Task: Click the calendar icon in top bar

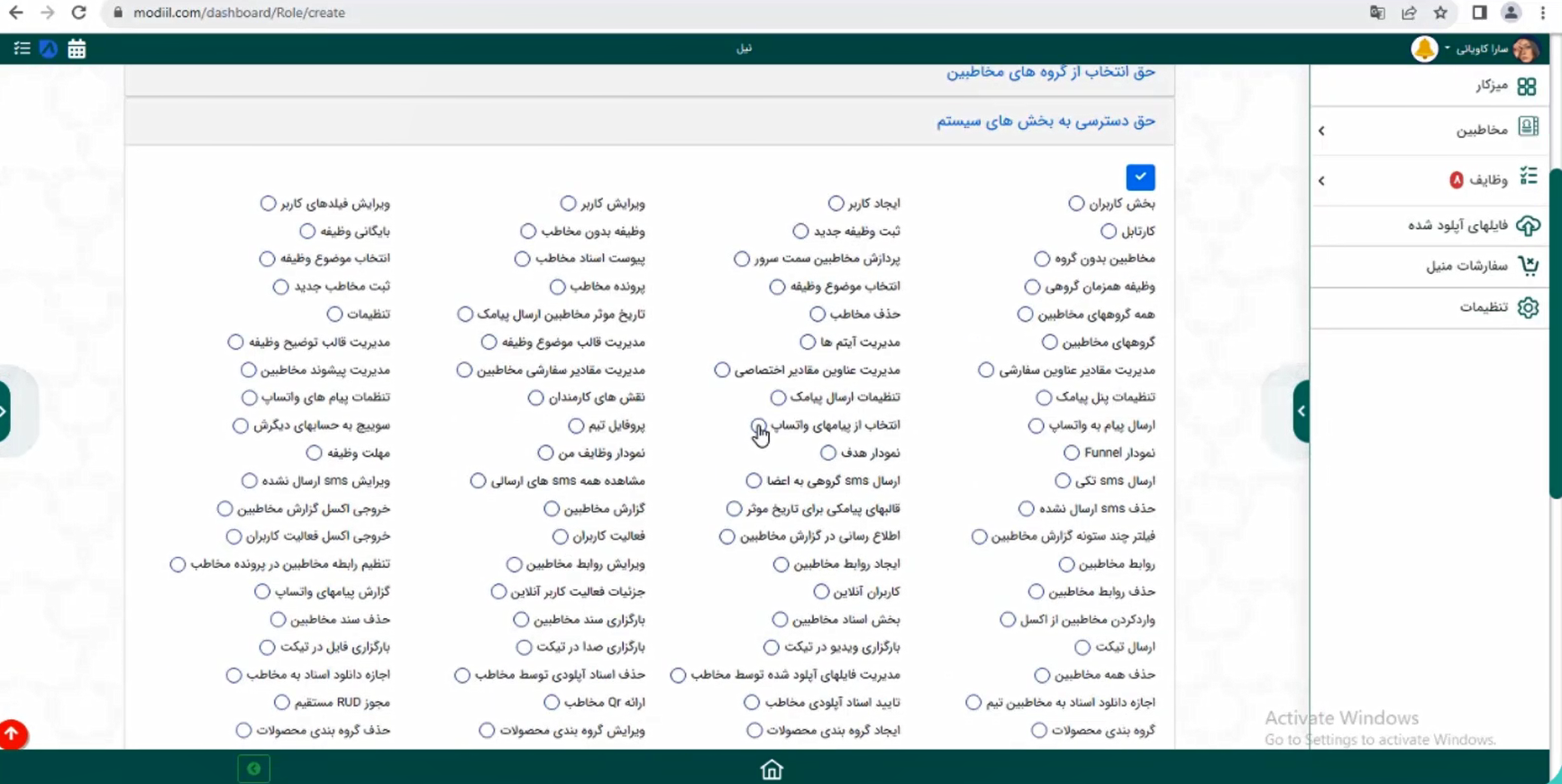Action: coord(77,50)
